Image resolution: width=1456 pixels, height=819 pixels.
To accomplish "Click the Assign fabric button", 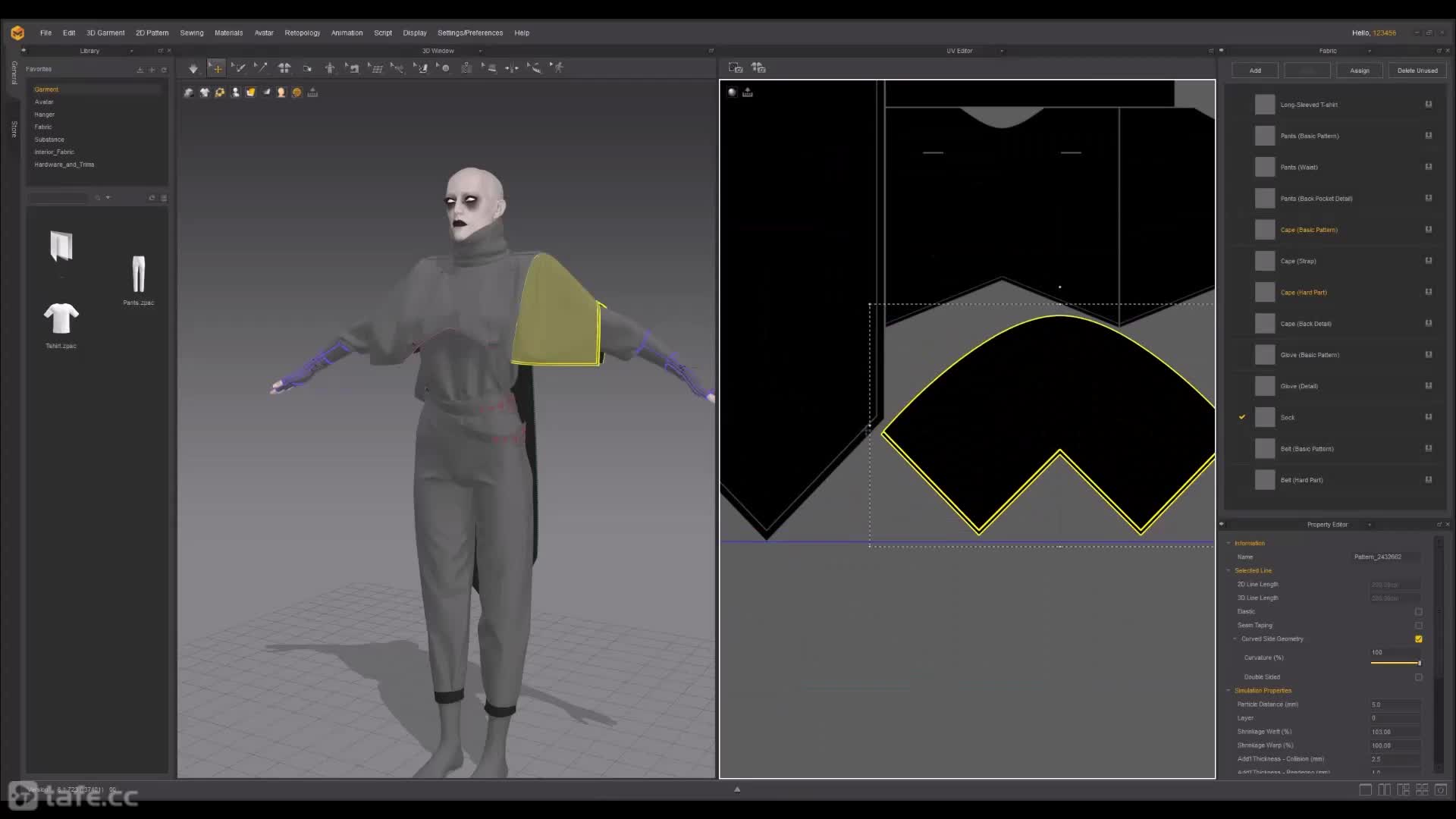I will (1360, 71).
